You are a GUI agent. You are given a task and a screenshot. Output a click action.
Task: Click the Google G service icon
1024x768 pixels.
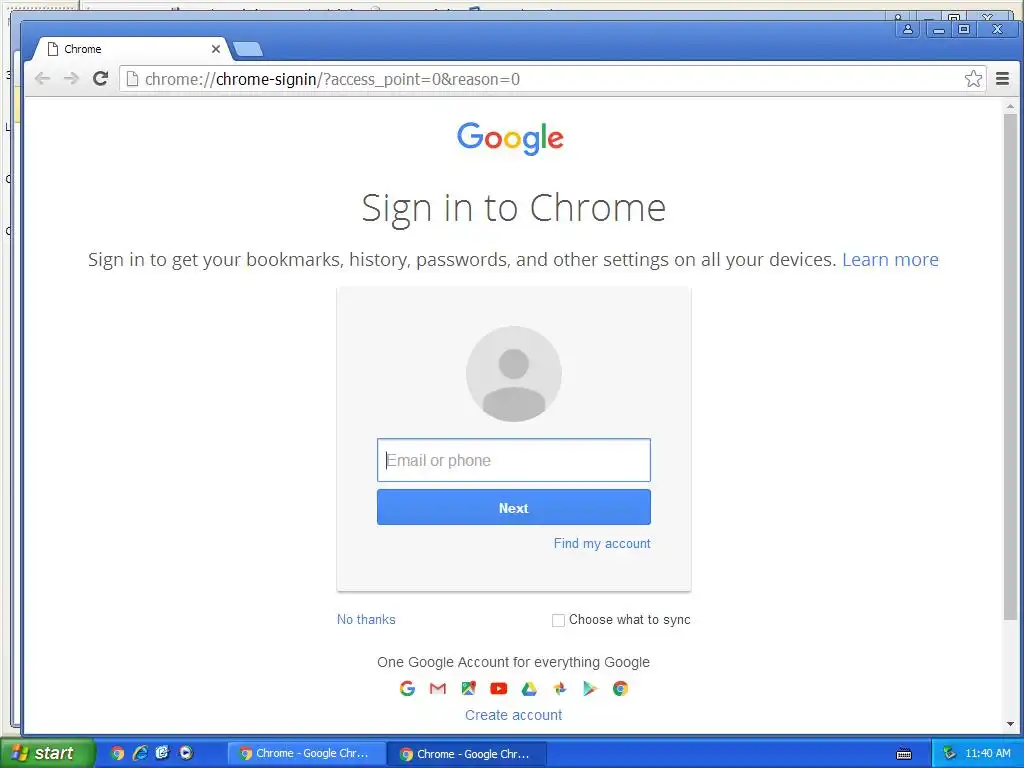(408, 688)
